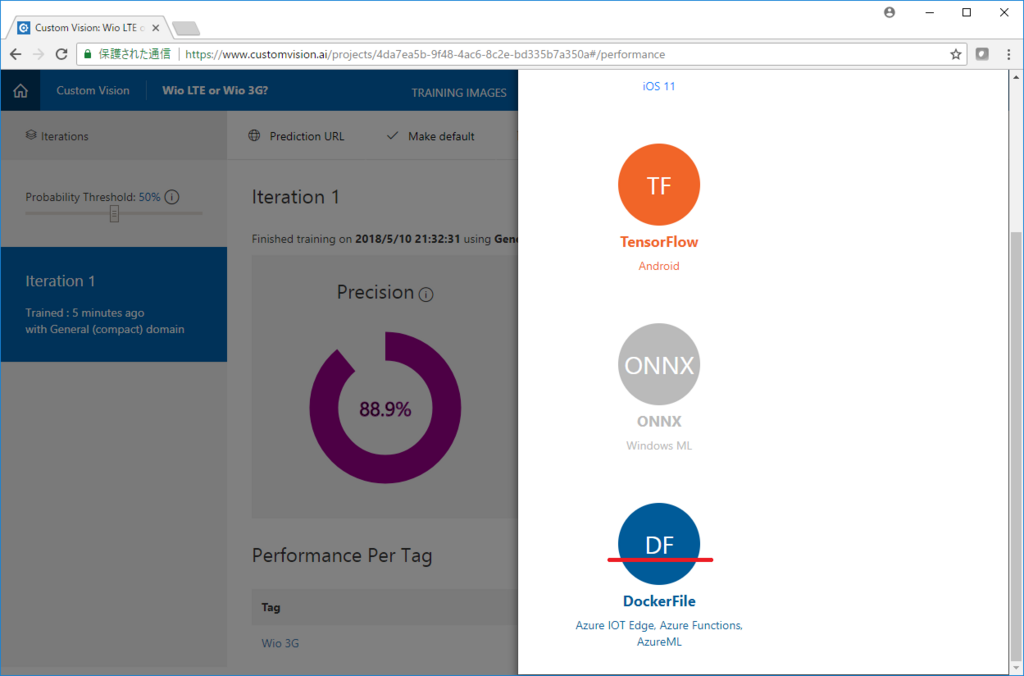1024x676 pixels.
Task: Click the Tag column header
Action: (x=271, y=607)
